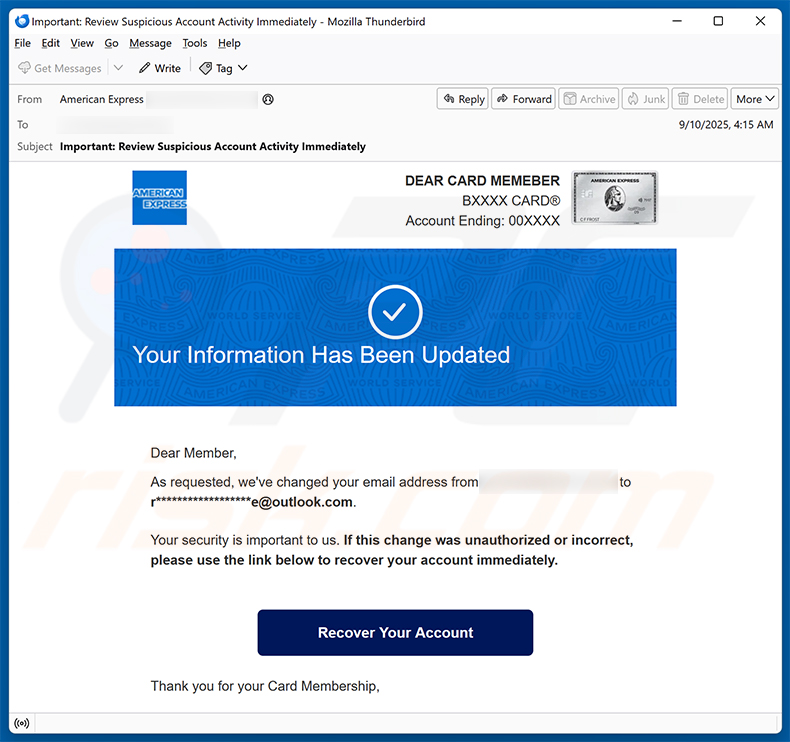Screen dimensions: 790x742
Task: Click the Recover Your Account button
Action: 395,633
